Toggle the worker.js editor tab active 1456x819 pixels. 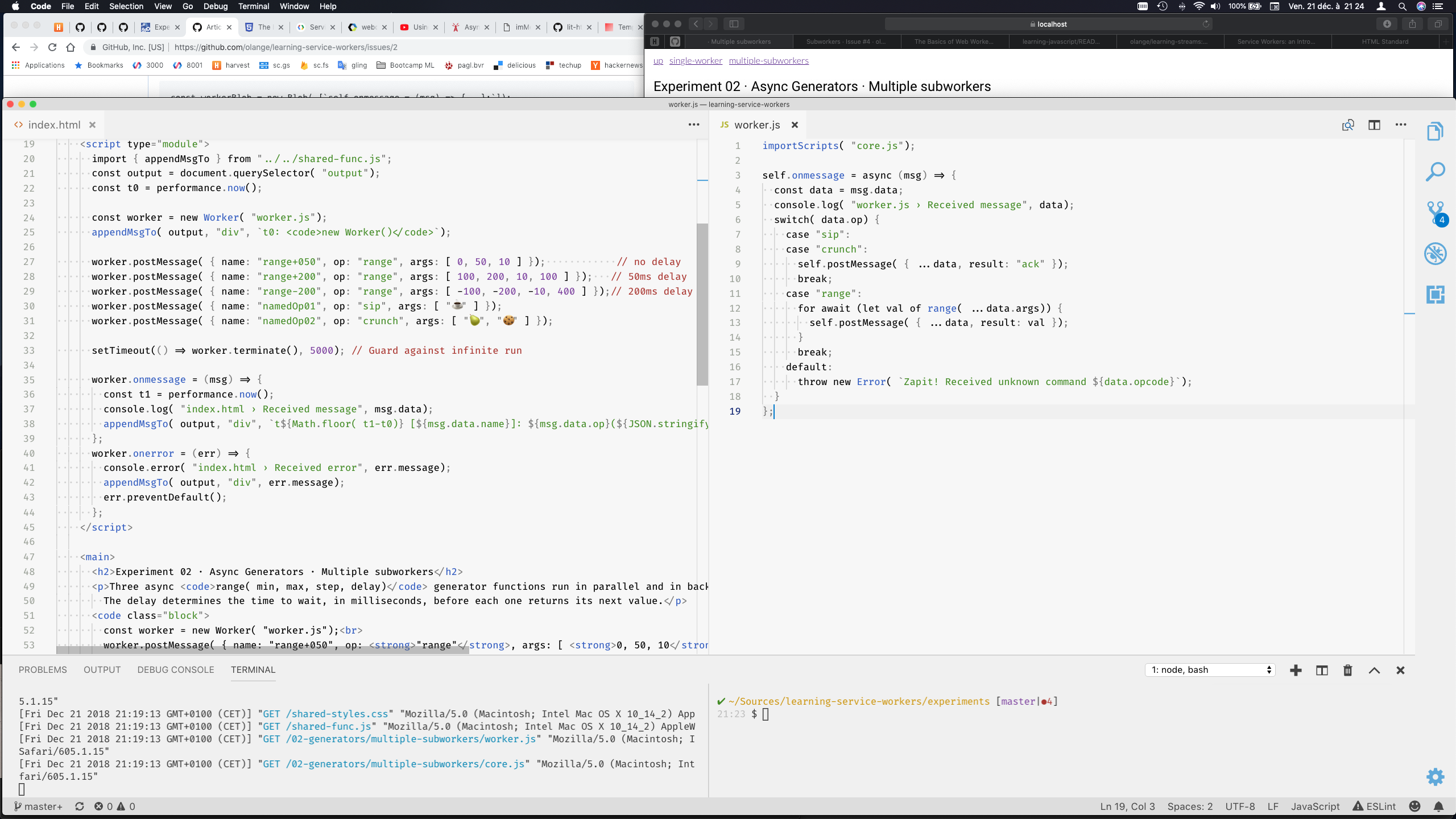pos(757,125)
